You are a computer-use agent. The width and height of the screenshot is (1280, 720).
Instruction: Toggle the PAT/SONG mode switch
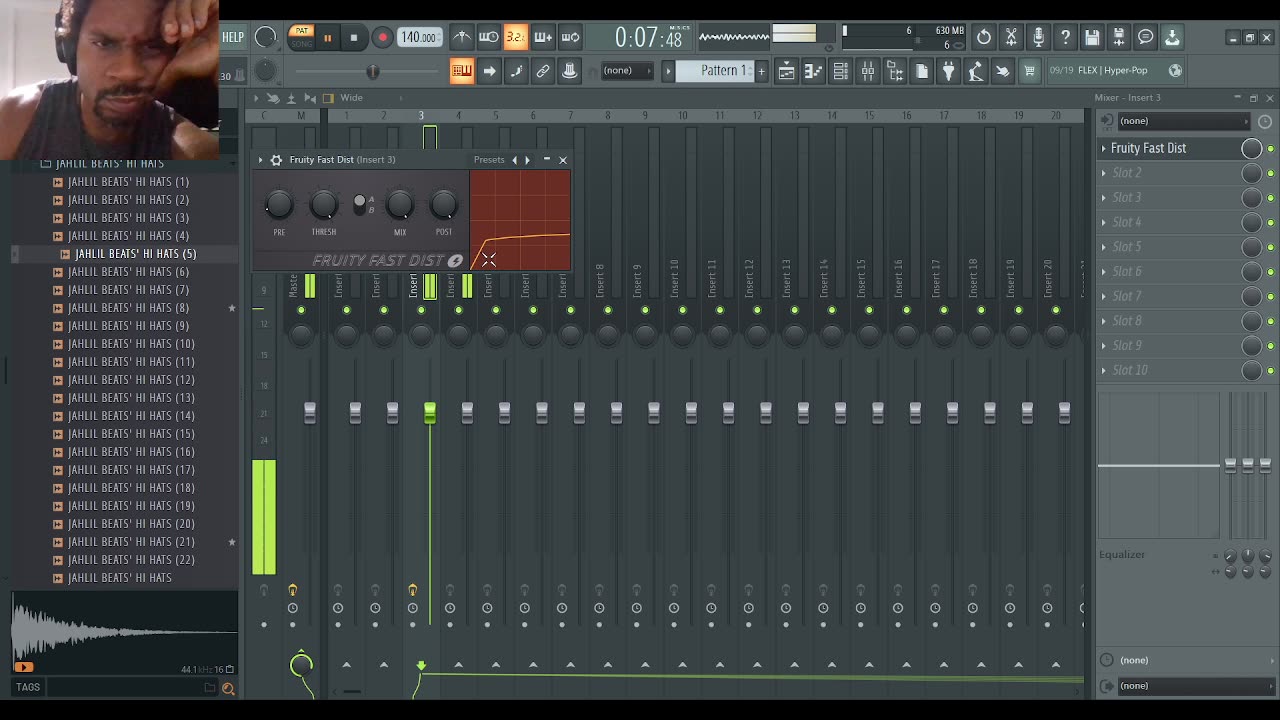(301, 36)
